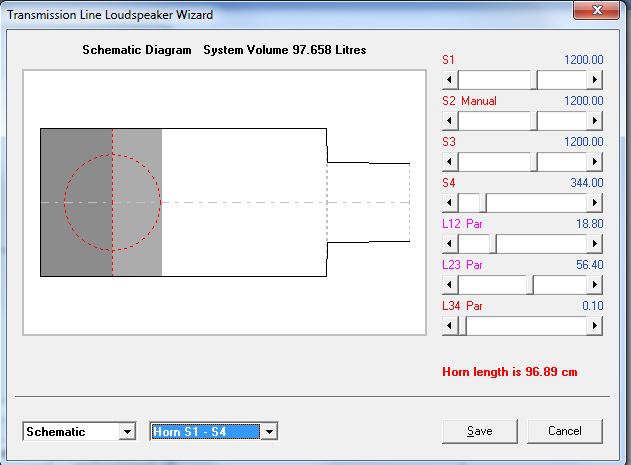The height and width of the screenshot is (465, 631).
Task: Click the System Volume 97.658 Litres text
Action: click(285, 50)
